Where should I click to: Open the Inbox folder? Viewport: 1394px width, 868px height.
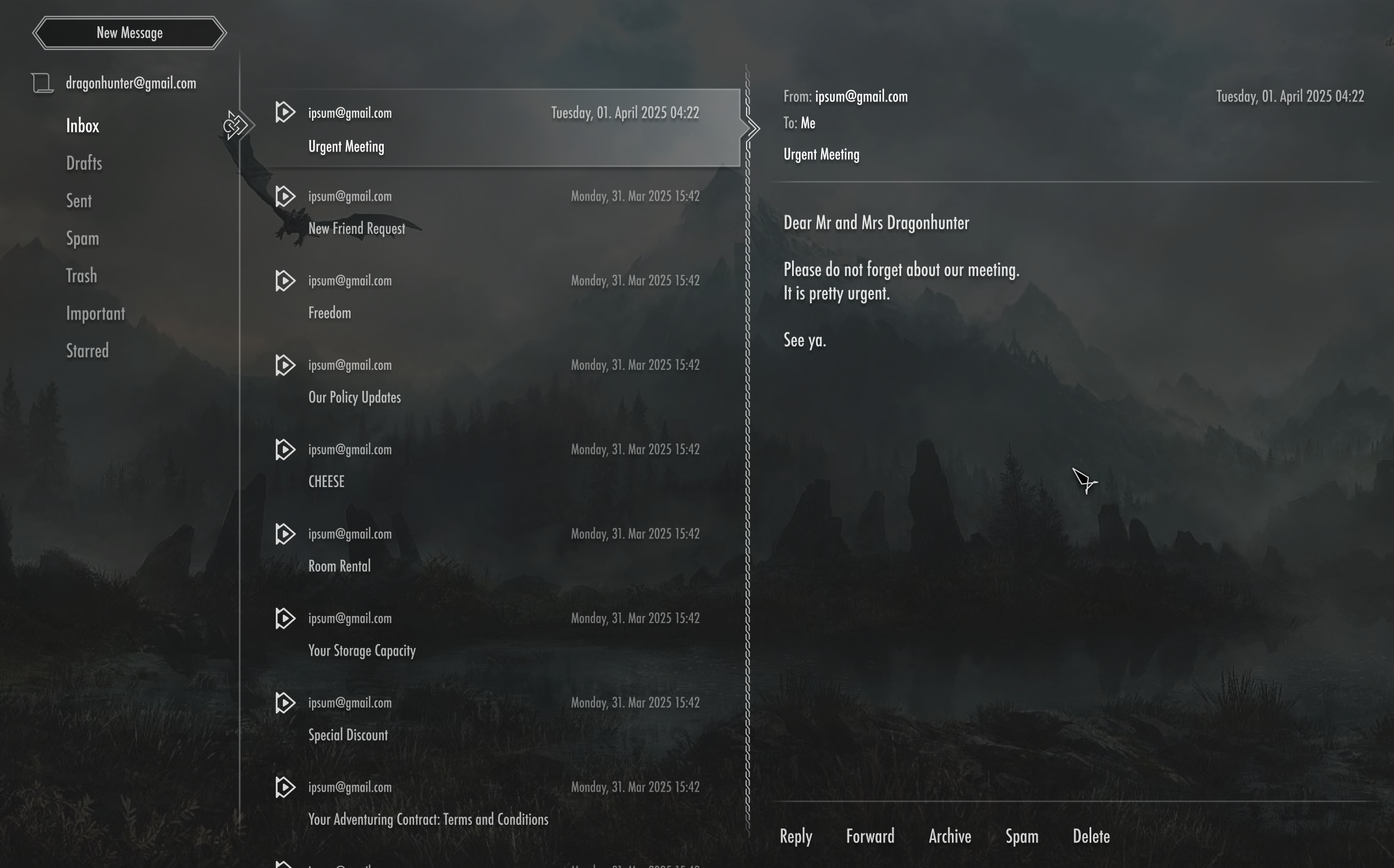pos(82,126)
